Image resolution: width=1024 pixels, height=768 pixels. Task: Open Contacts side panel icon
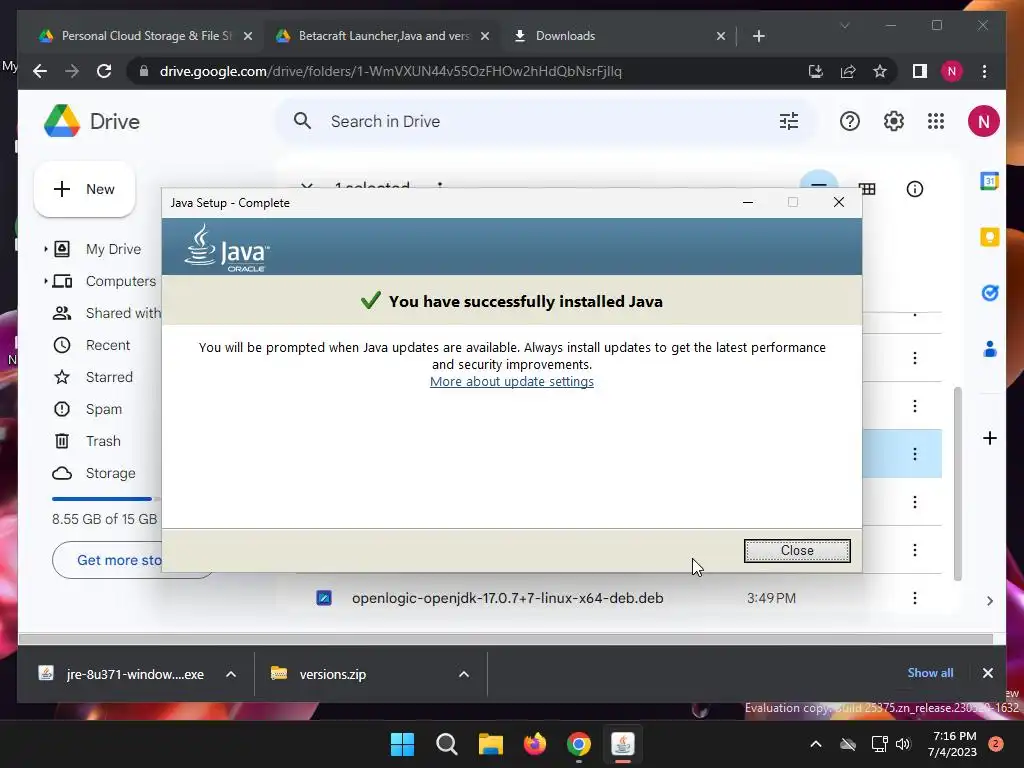(989, 349)
